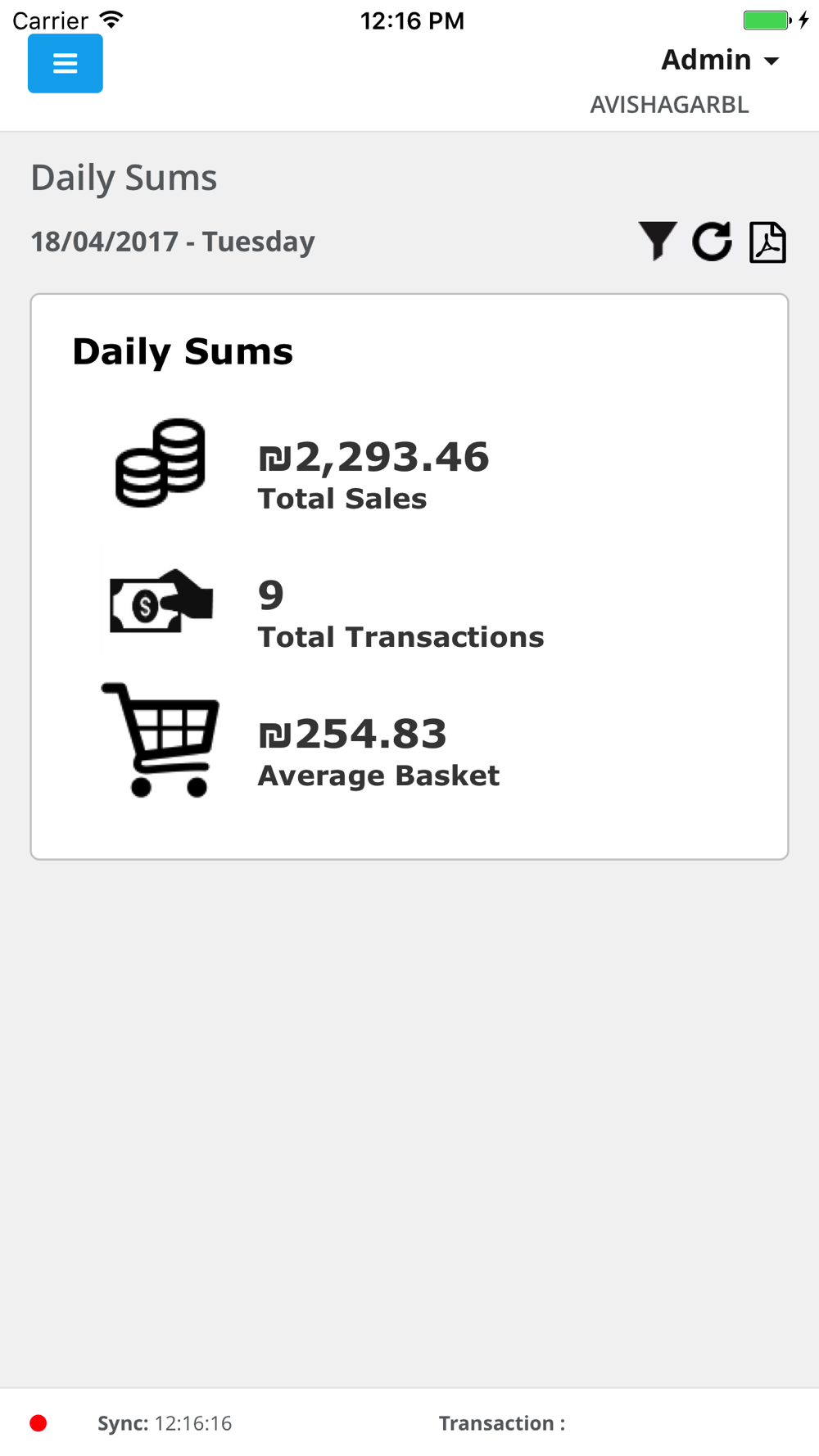This screenshot has height=1456, width=819.
Task: Tap the Total Transactions label
Action: click(400, 637)
